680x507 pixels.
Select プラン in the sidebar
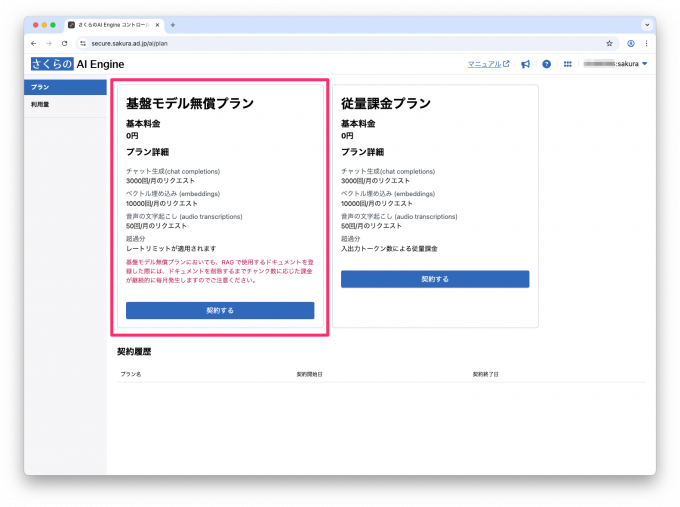tap(65, 87)
